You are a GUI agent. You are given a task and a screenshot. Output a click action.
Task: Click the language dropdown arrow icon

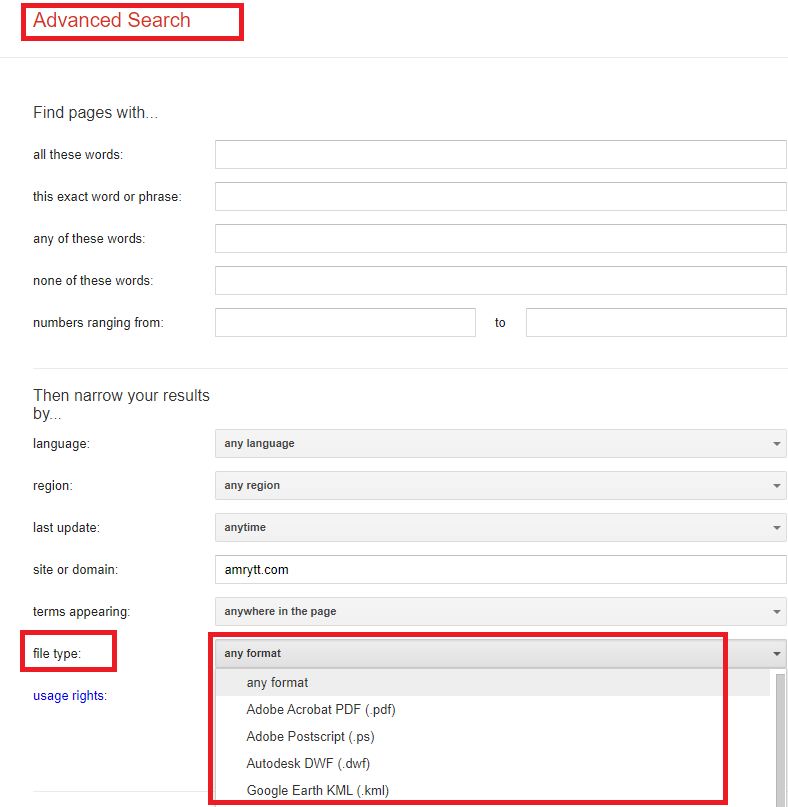[776, 444]
